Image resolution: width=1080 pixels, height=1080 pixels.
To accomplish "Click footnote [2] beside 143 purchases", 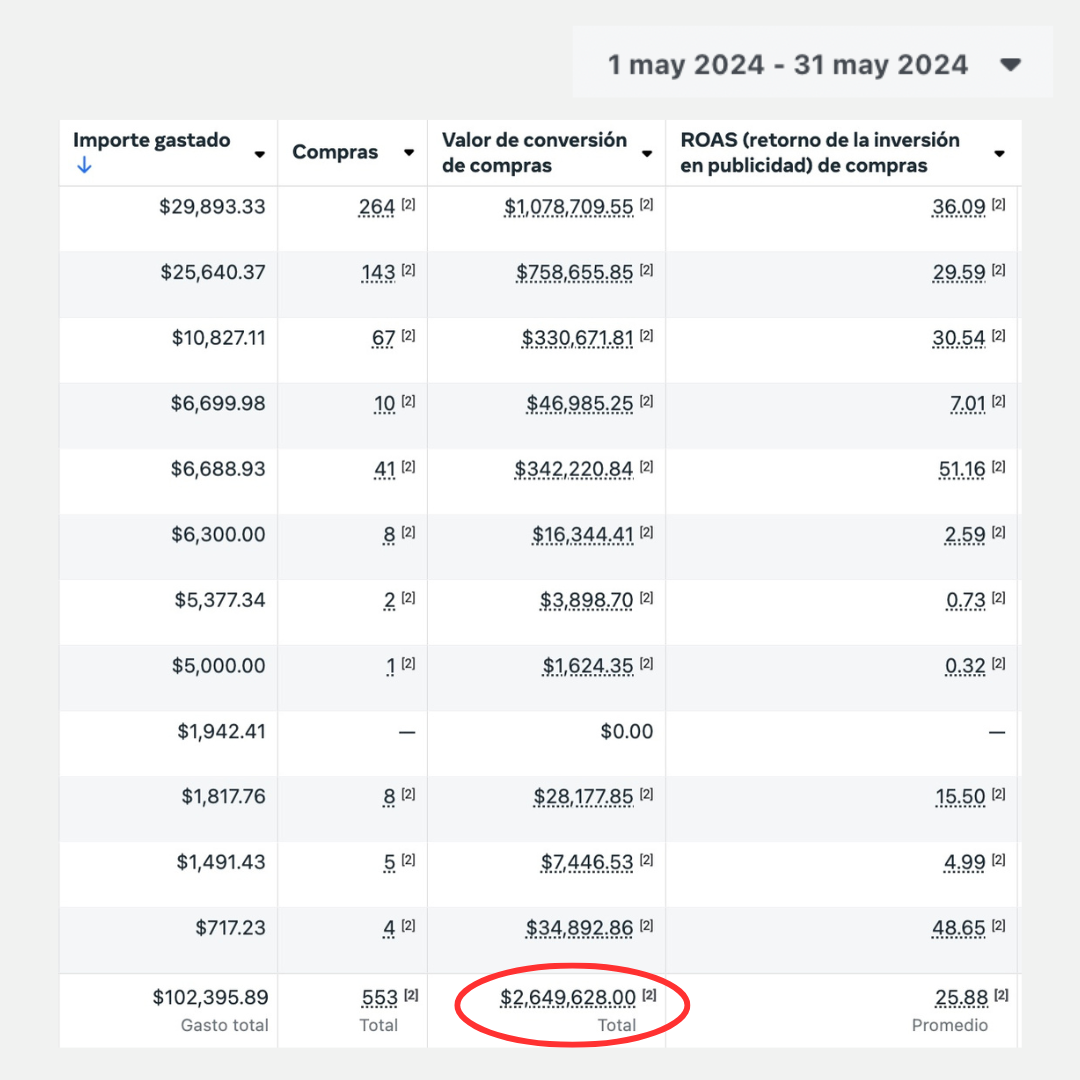I will coord(408,271).
